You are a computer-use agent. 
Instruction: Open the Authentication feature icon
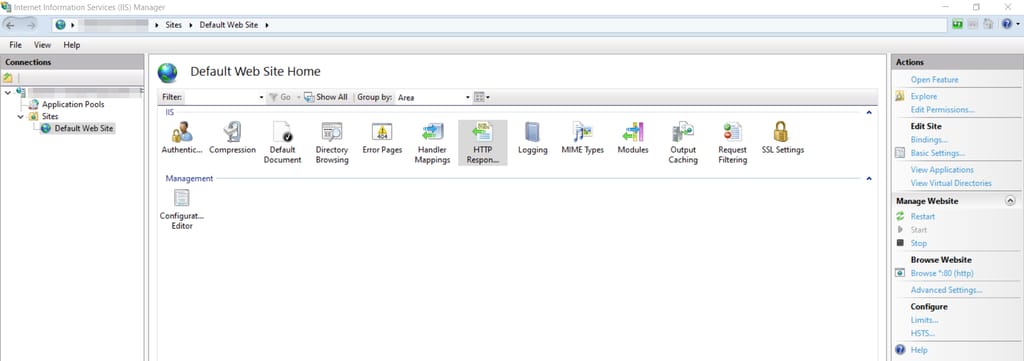pyautogui.click(x=182, y=138)
